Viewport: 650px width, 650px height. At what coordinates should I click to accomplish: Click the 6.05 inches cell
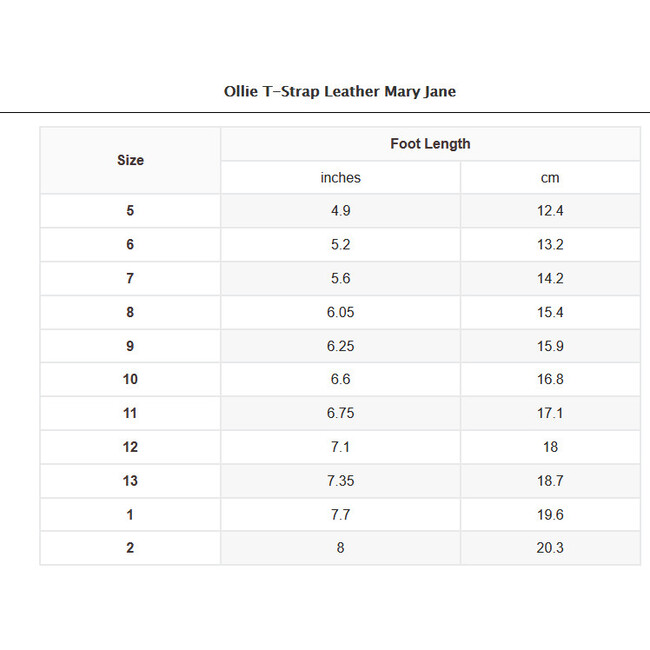pos(340,312)
